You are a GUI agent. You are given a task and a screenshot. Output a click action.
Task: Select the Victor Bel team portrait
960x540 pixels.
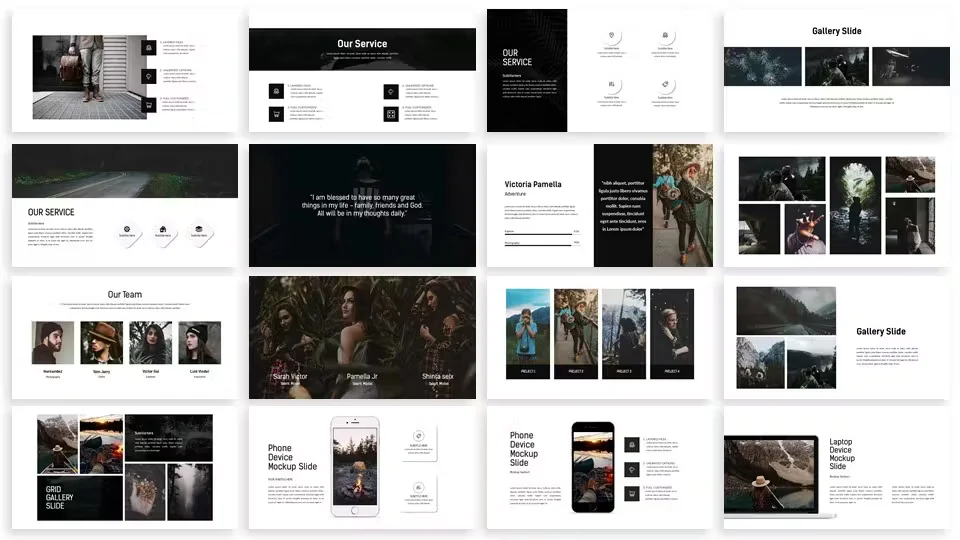tap(151, 342)
